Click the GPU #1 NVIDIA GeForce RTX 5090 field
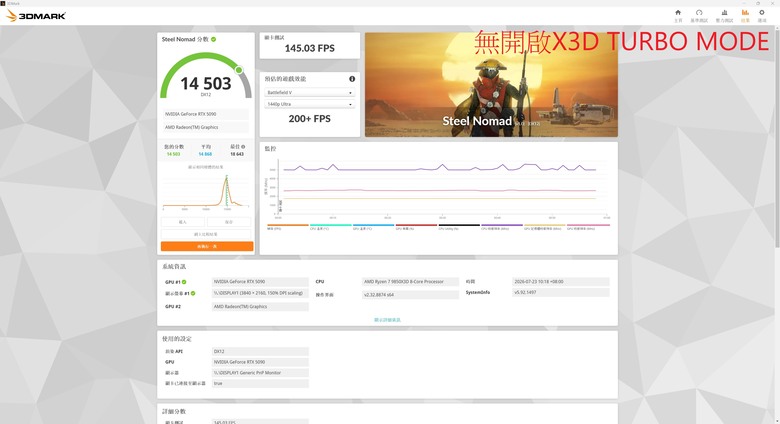This screenshot has height=424, width=780. click(260, 282)
